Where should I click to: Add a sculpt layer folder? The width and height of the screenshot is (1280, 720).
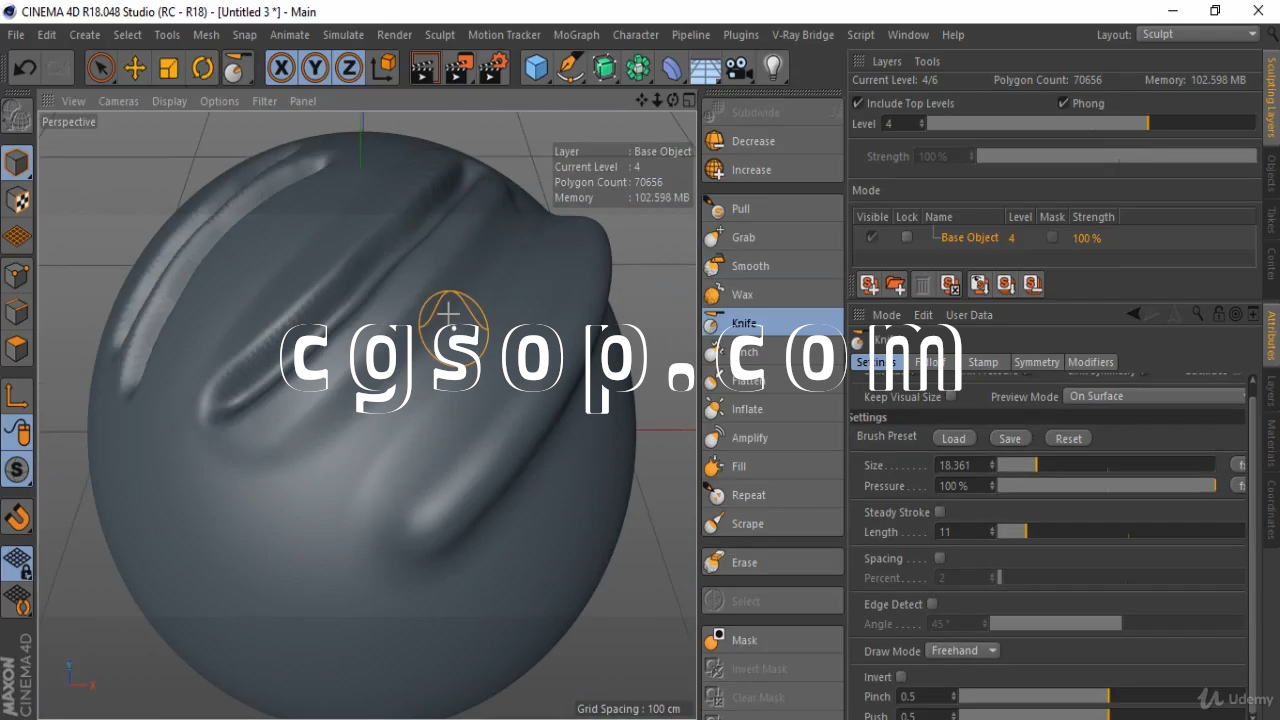(x=895, y=285)
